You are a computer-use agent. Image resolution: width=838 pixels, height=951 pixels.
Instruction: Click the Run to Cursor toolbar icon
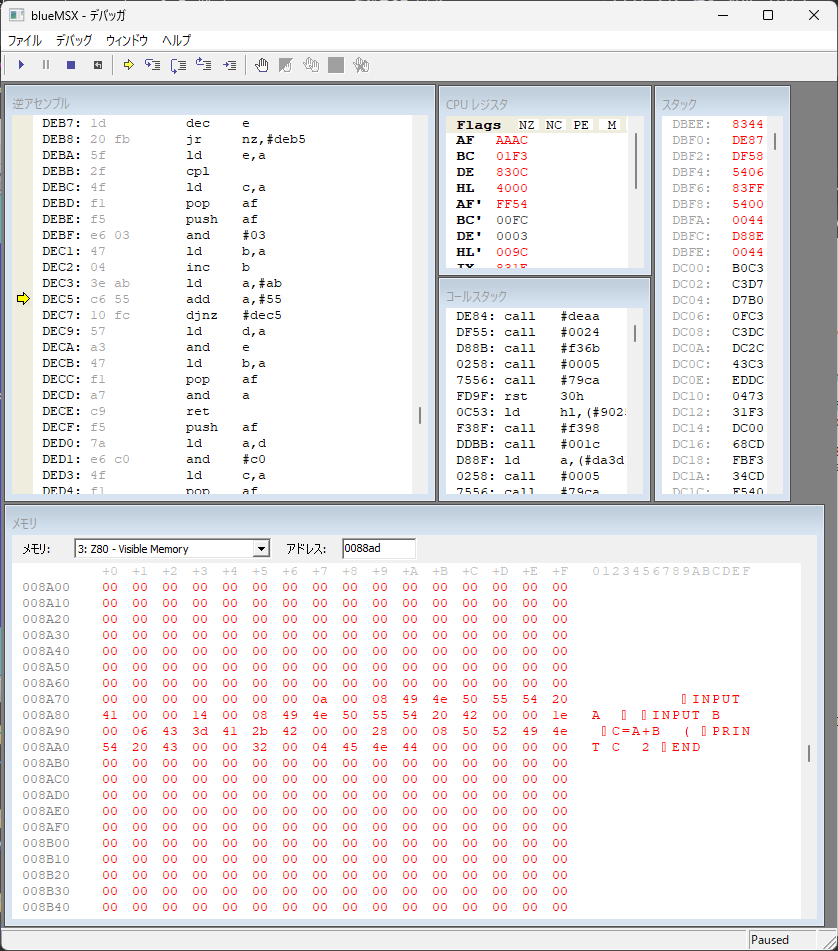229,65
